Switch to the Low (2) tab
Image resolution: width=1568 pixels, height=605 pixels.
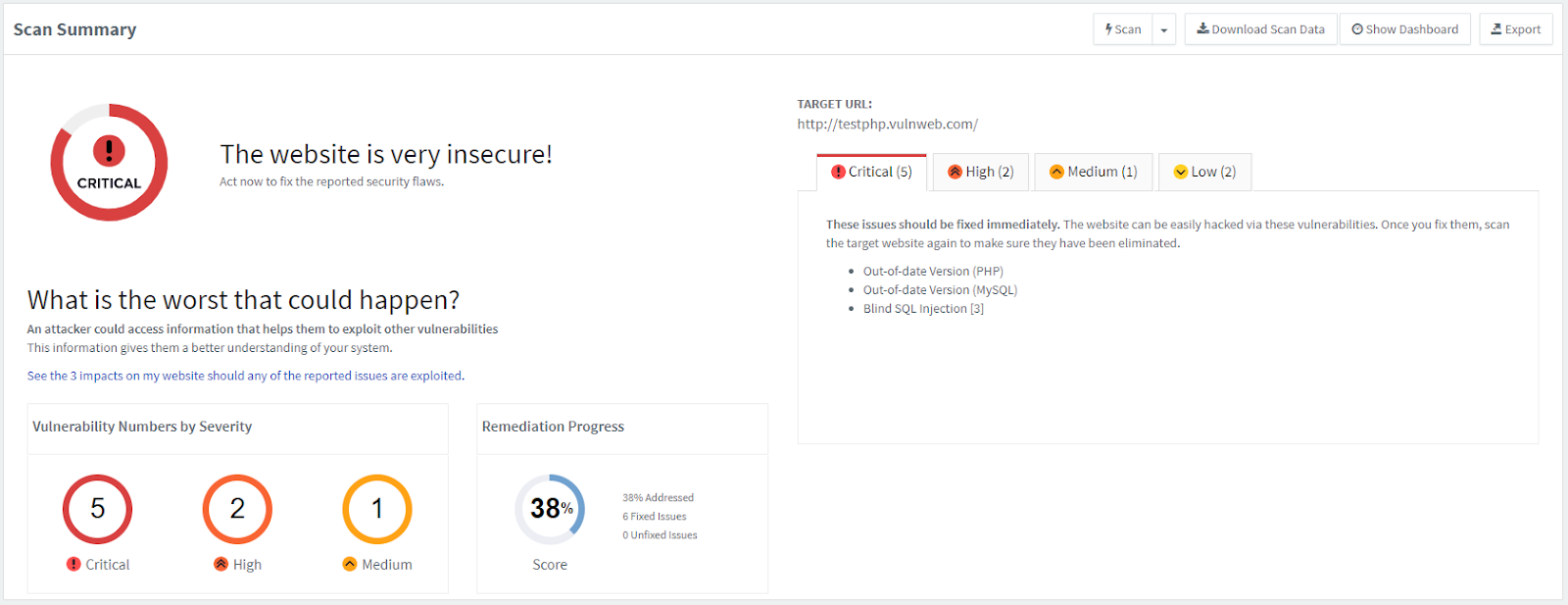(1204, 173)
